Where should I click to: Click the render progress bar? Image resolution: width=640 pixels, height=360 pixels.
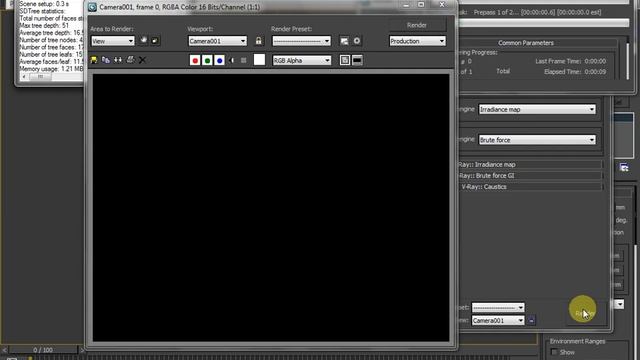543,23
